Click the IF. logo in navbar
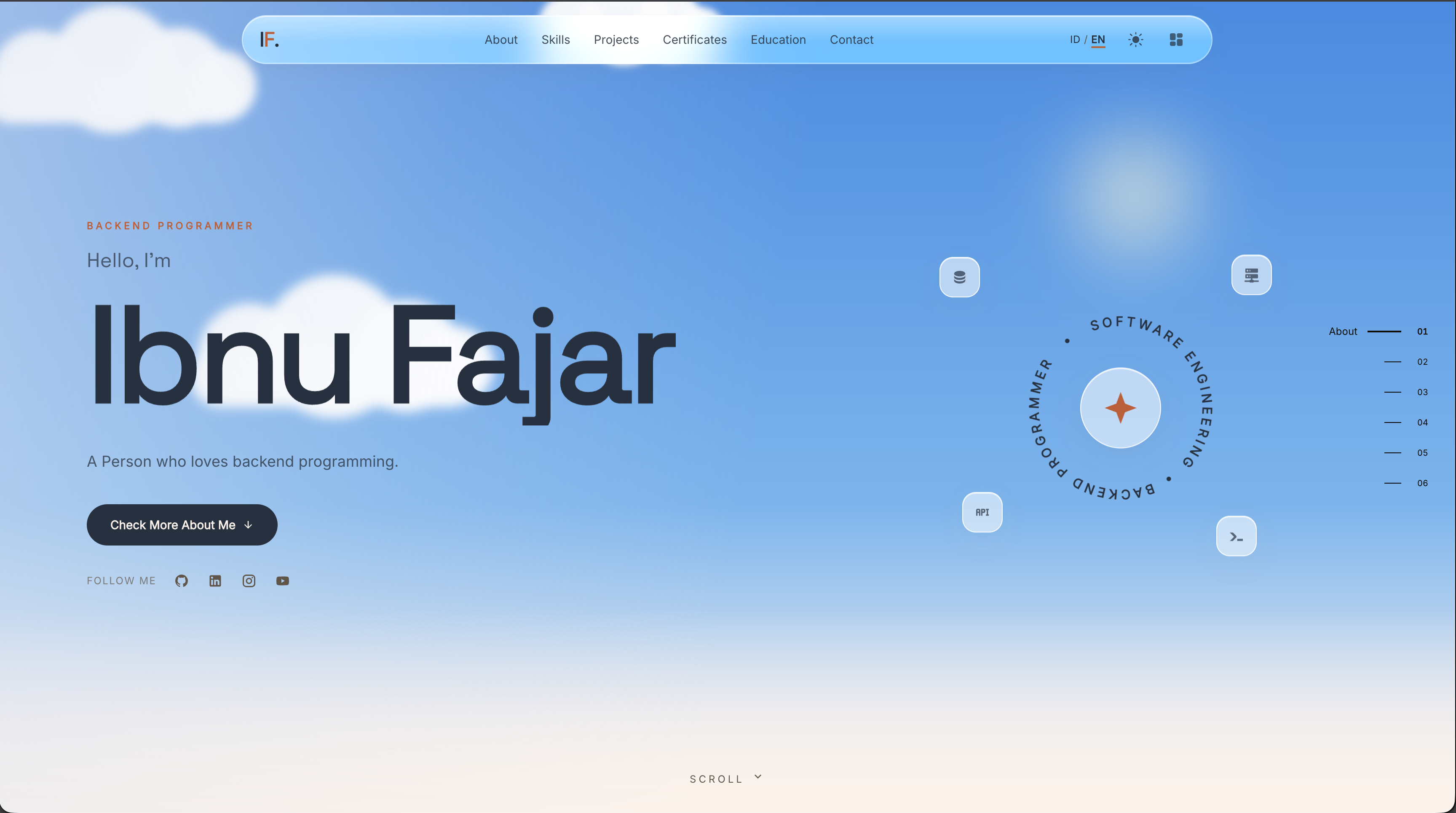 coord(269,40)
